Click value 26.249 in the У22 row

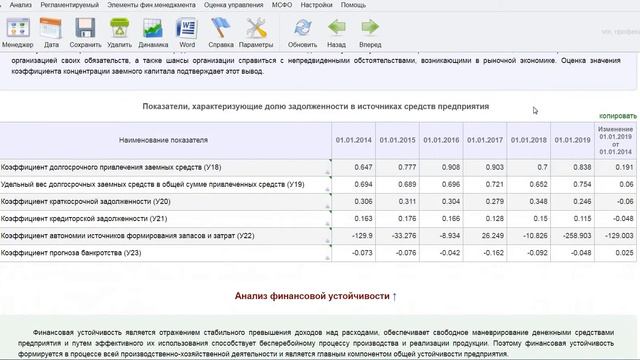(x=493, y=236)
